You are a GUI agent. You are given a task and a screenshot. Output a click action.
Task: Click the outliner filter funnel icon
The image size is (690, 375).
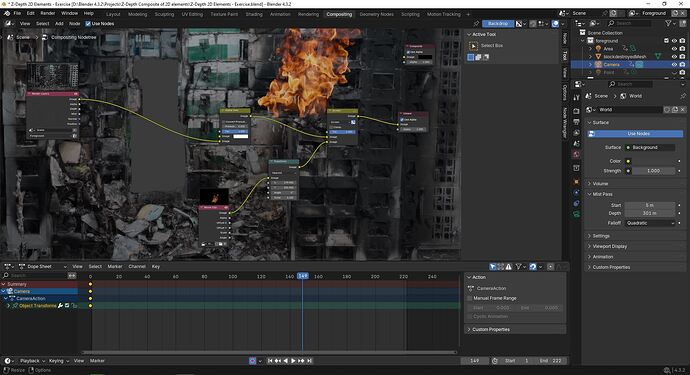[x=668, y=23]
